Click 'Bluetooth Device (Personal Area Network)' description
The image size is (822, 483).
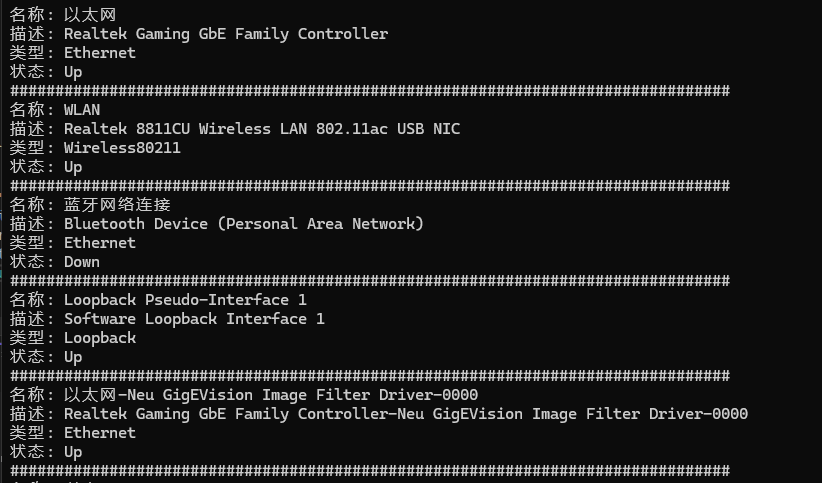click(244, 224)
